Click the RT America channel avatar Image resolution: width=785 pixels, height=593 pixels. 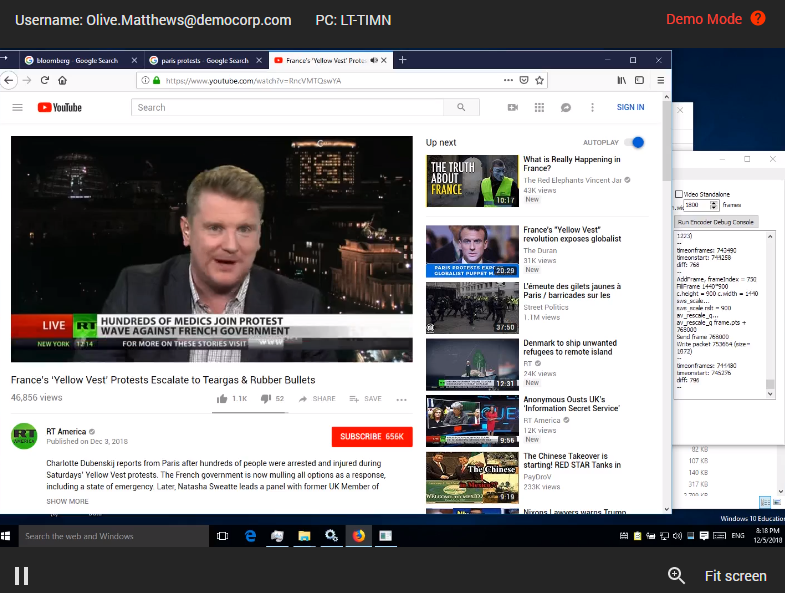pyautogui.click(x=24, y=436)
